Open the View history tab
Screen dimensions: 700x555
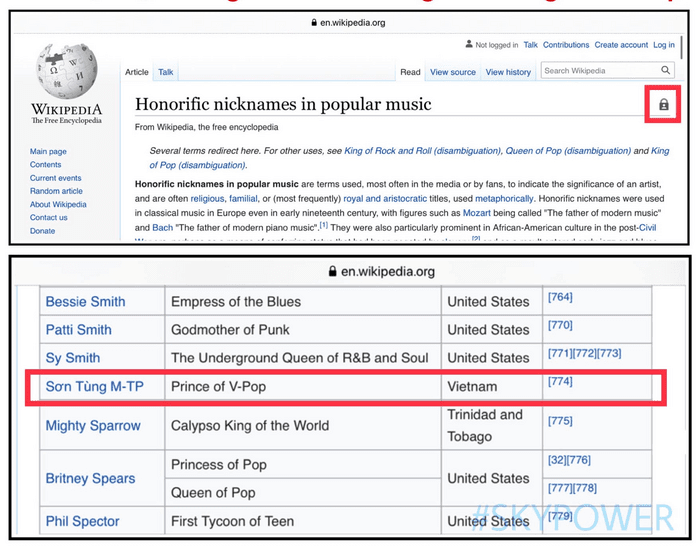[508, 72]
